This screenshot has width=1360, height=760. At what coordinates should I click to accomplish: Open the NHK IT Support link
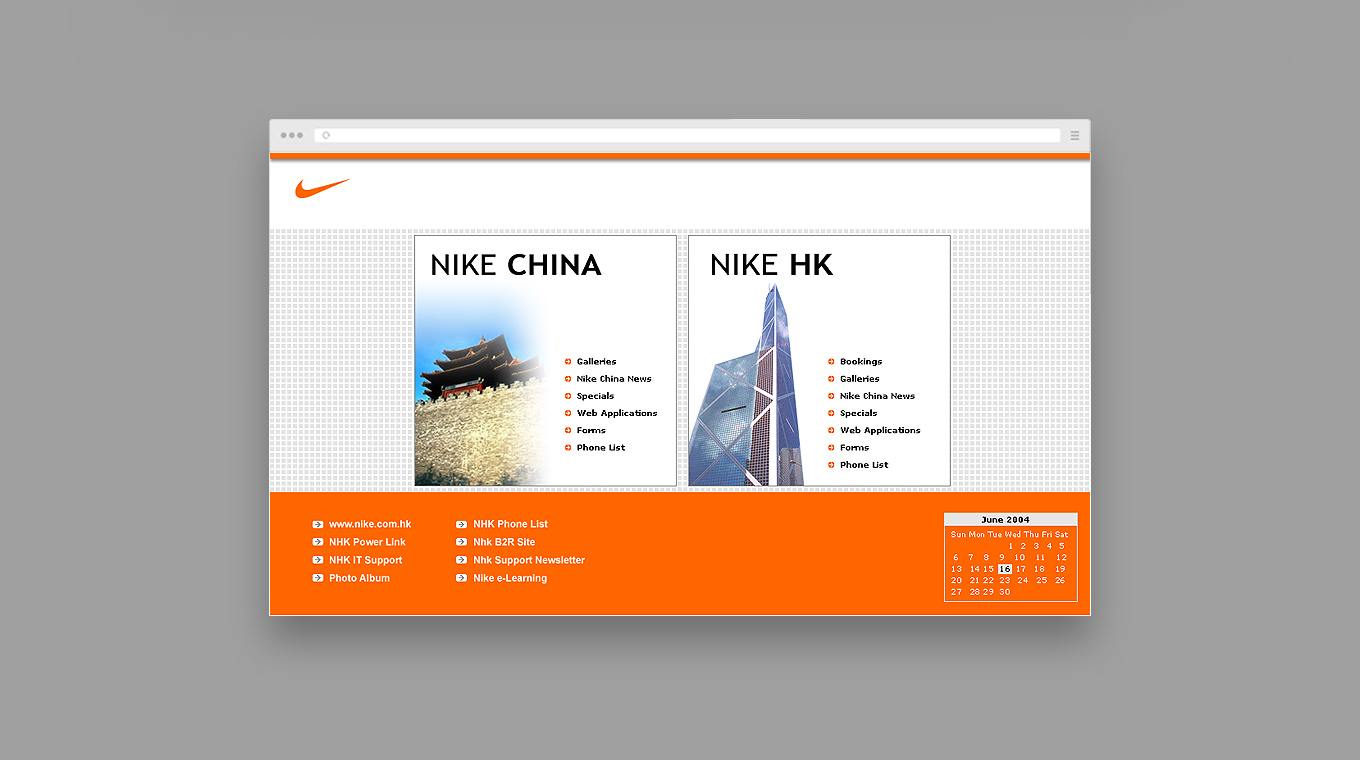pos(365,560)
